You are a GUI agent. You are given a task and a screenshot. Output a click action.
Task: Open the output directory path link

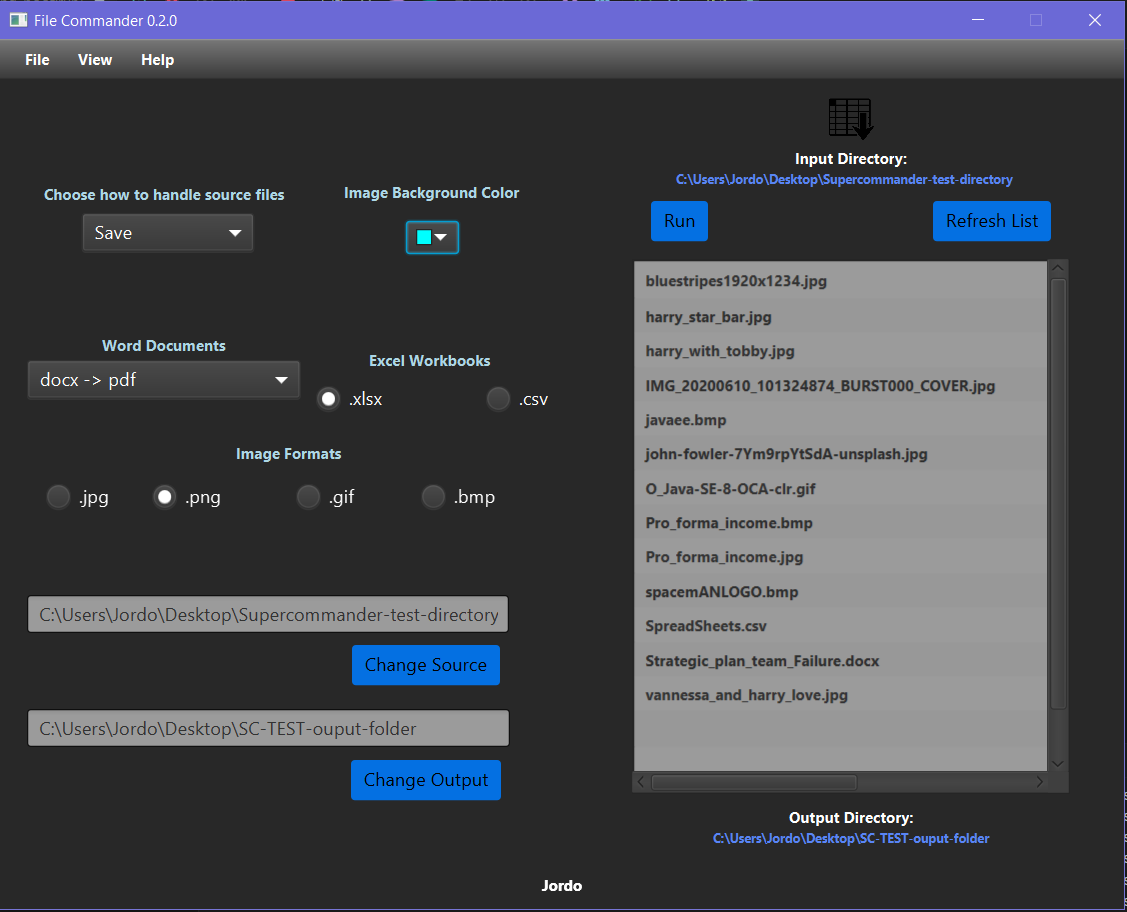[851, 838]
